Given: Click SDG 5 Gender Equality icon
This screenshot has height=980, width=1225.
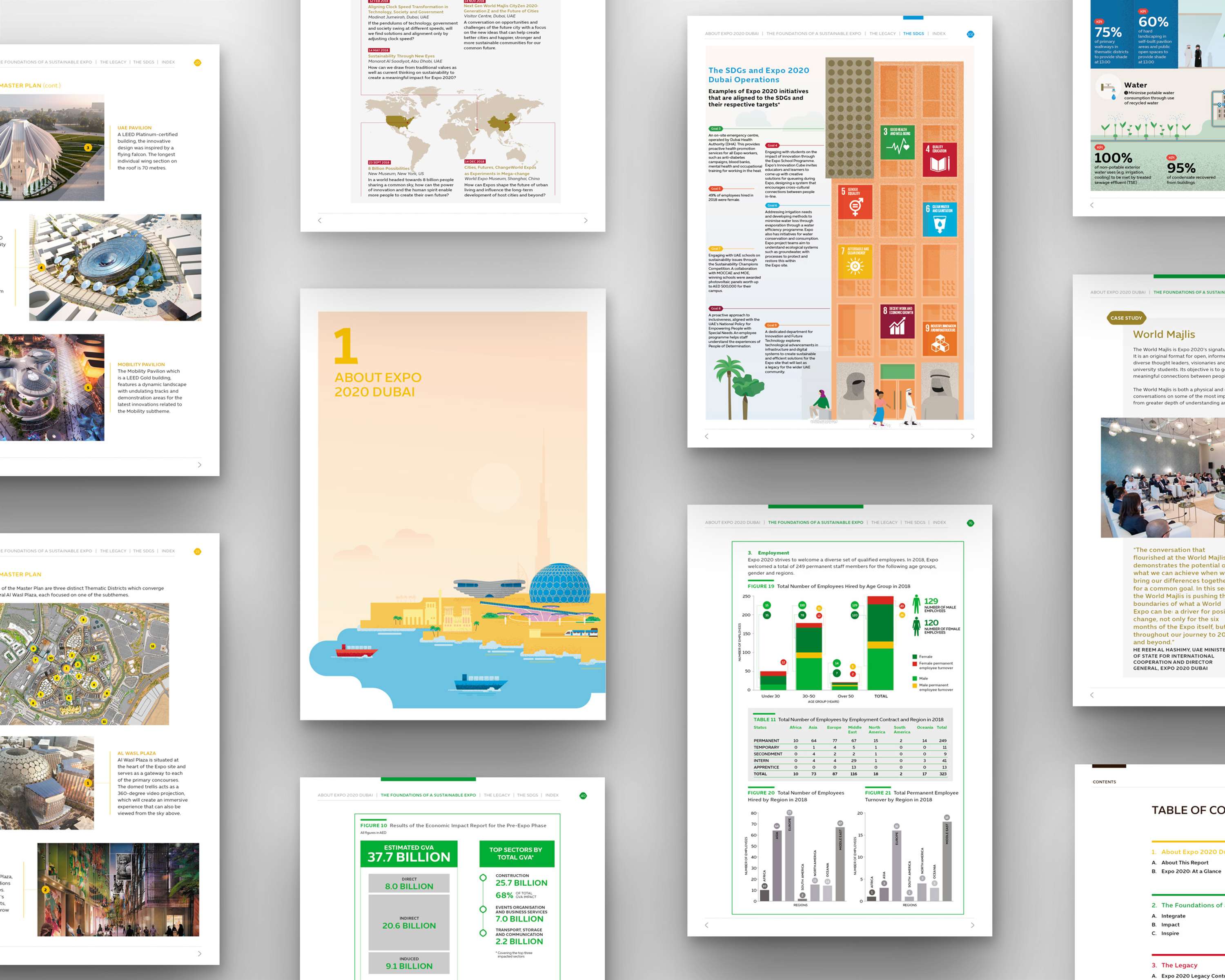Looking at the screenshot, I should pyautogui.click(x=855, y=202).
